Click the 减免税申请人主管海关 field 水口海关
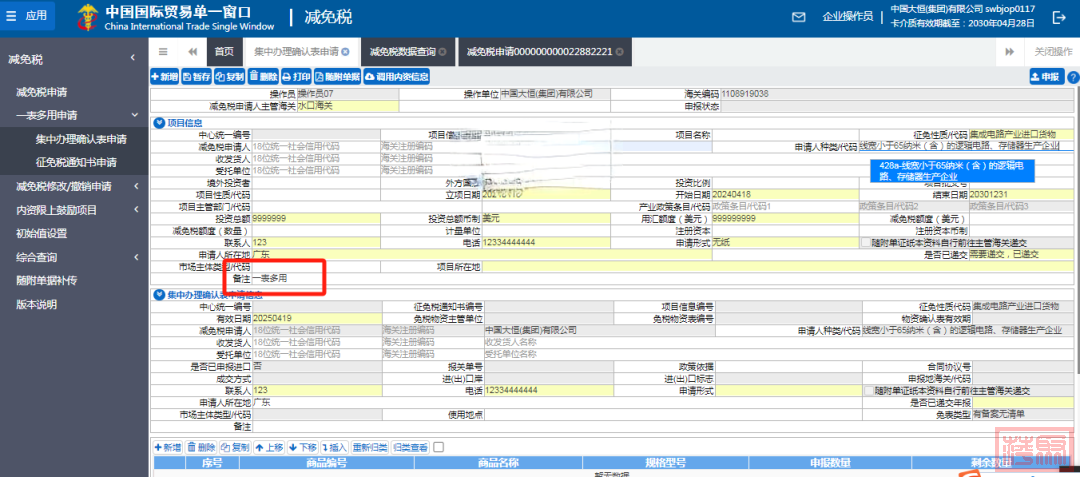 click(x=348, y=106)
